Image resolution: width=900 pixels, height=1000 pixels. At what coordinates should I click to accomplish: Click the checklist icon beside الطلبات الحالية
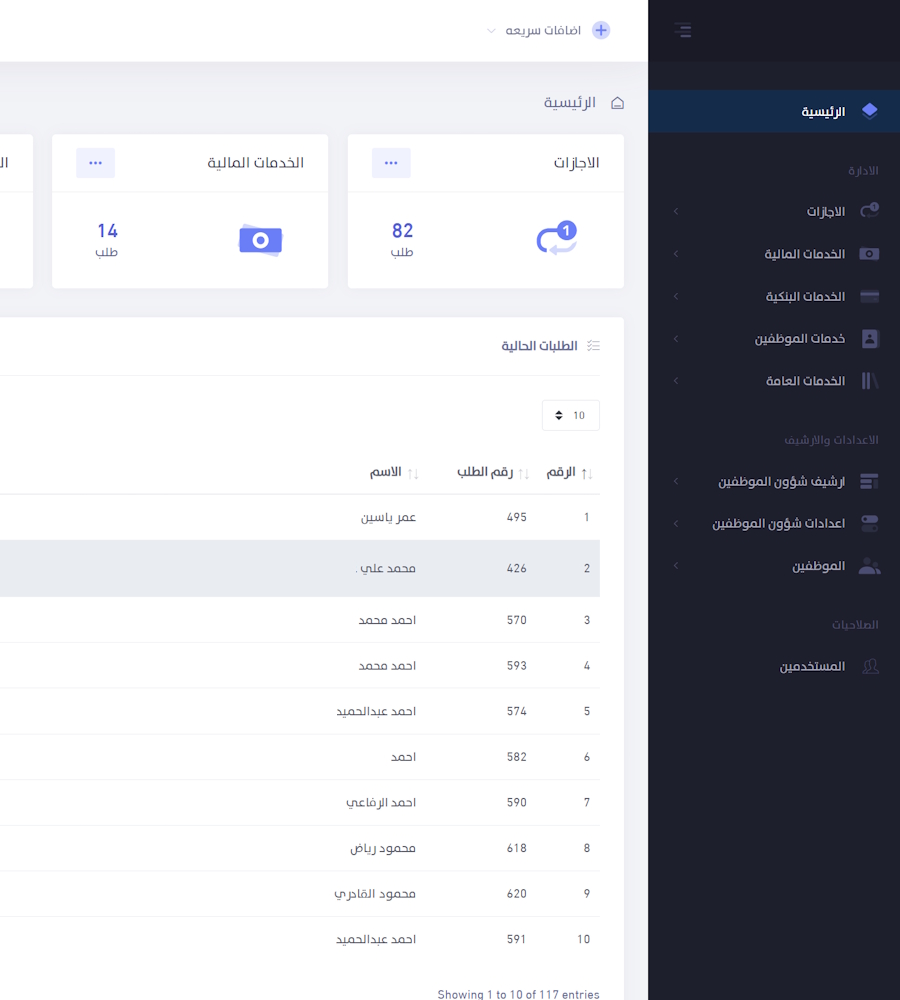[593, 346]
